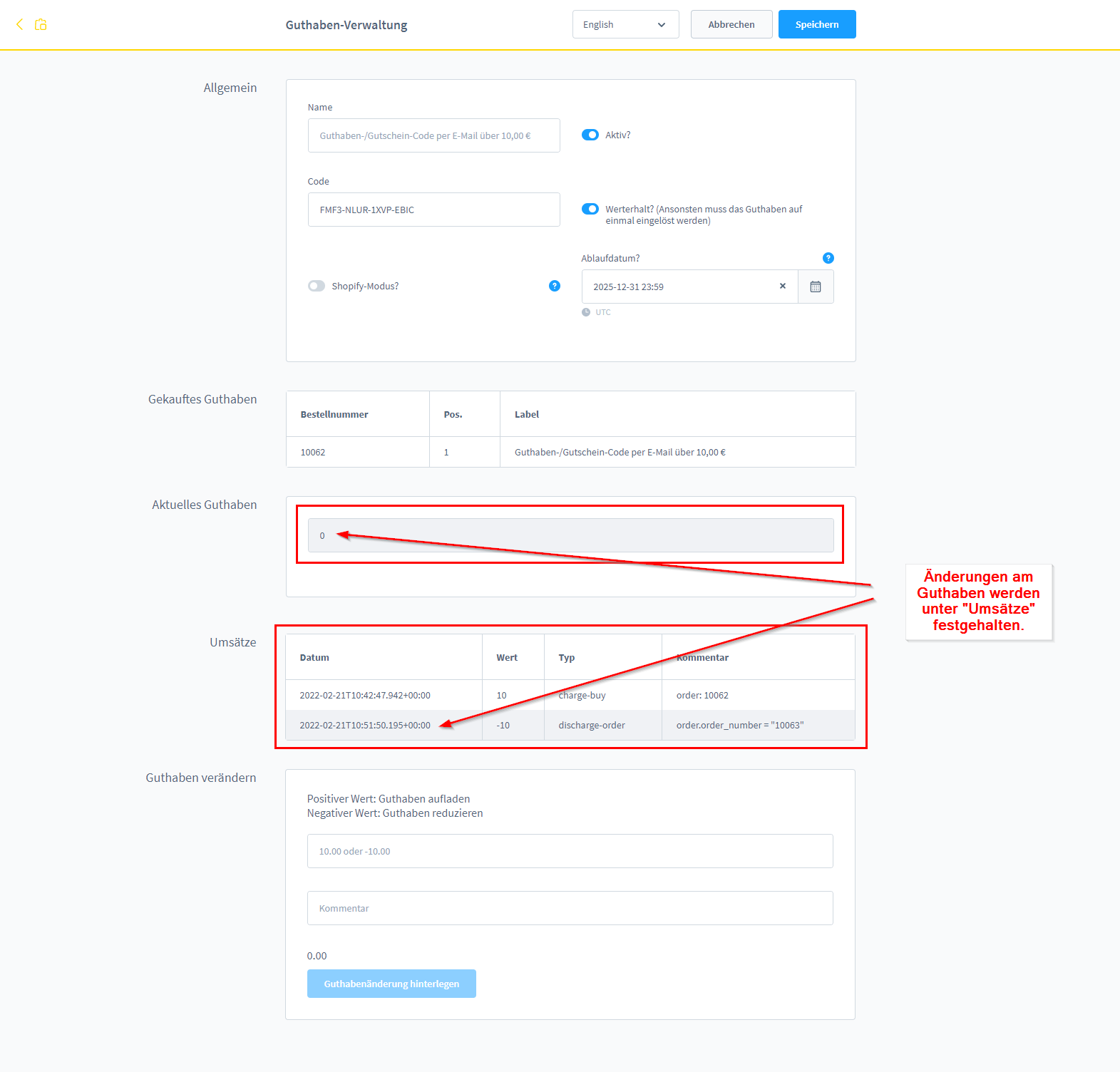Click the amount field "10.00 oder -10.00"

pyautogui.click(x=570, y=851)
